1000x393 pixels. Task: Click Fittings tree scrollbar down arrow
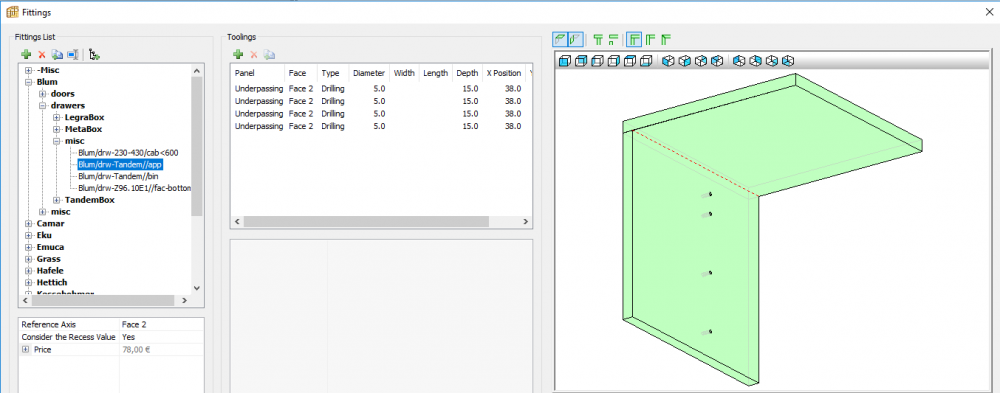click(x=196, y=288)
